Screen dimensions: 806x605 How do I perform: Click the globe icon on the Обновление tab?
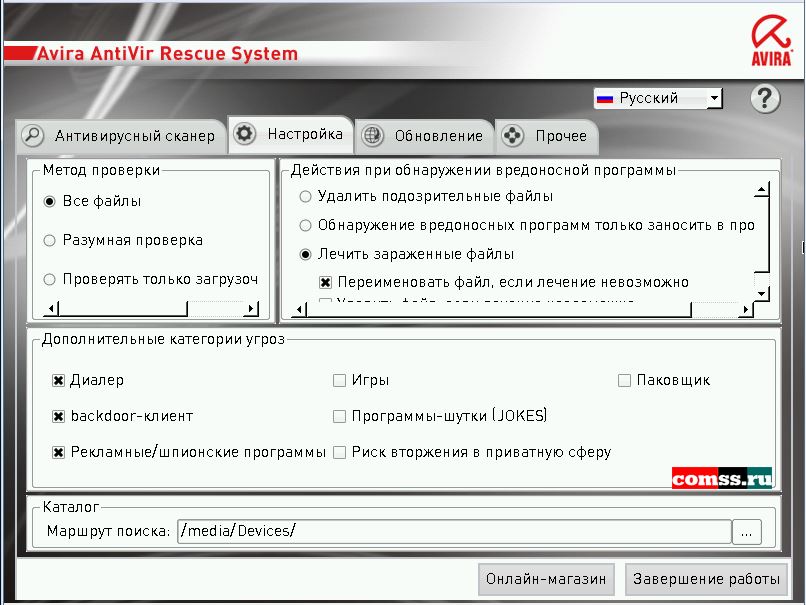click(372, 136)
